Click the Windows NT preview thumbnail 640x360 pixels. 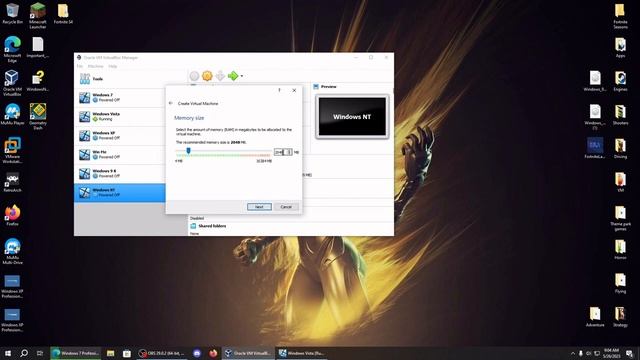click(352, 117)
